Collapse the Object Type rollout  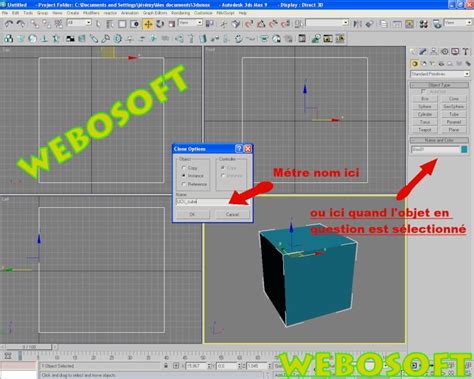pyautogui.click(x=439, y=85)
